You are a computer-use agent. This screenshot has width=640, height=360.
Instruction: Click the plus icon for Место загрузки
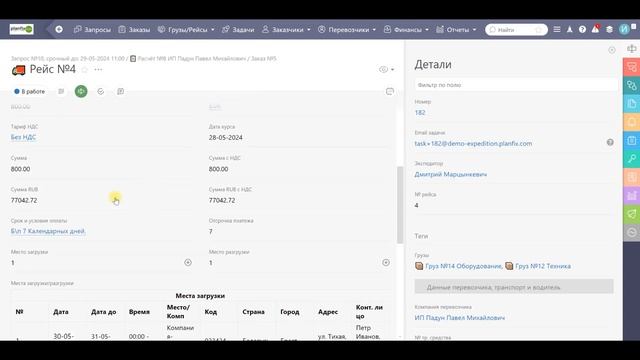tap(188, 262)
